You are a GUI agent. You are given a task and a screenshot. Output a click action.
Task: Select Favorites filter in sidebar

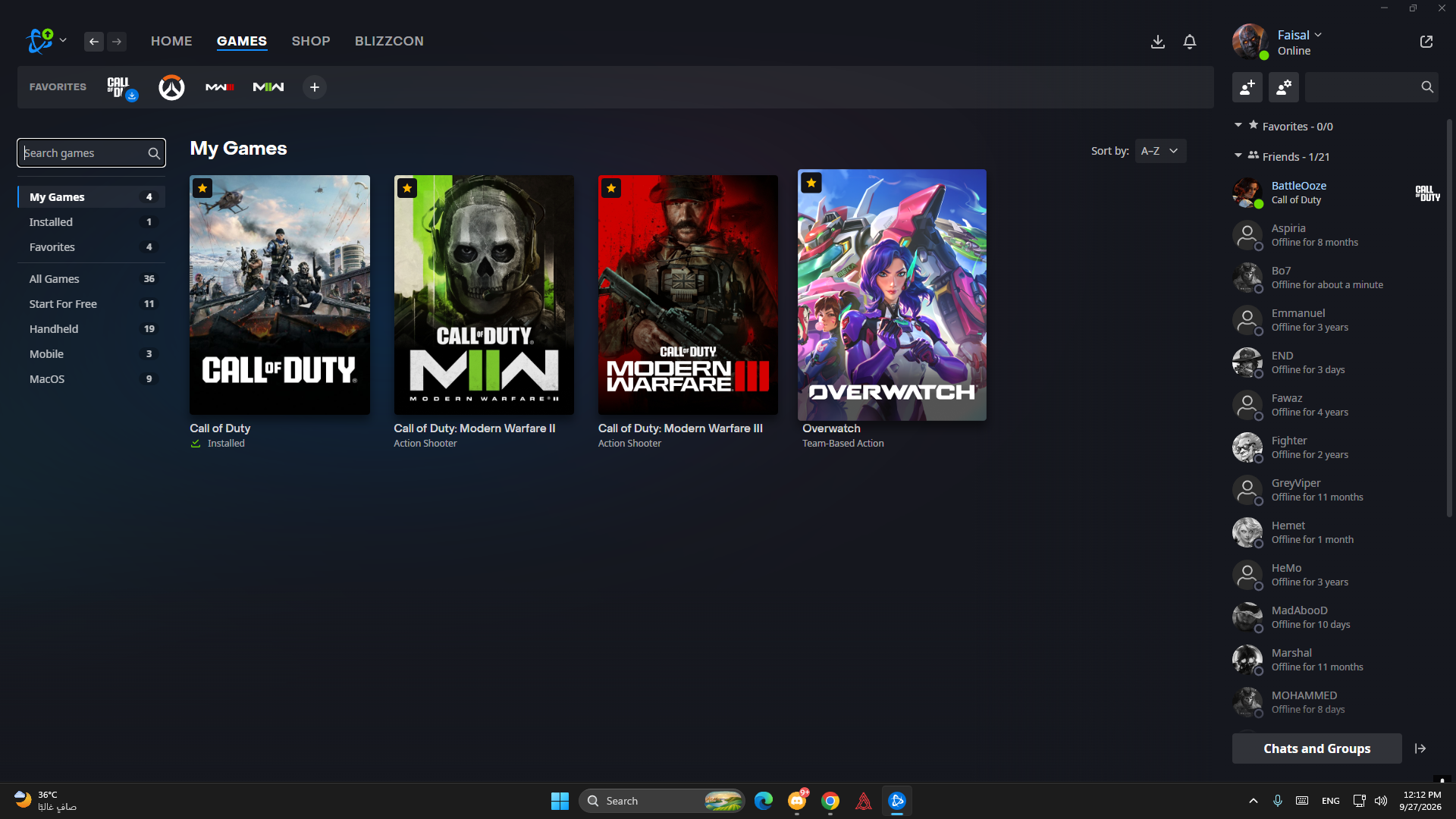[91, 247]
